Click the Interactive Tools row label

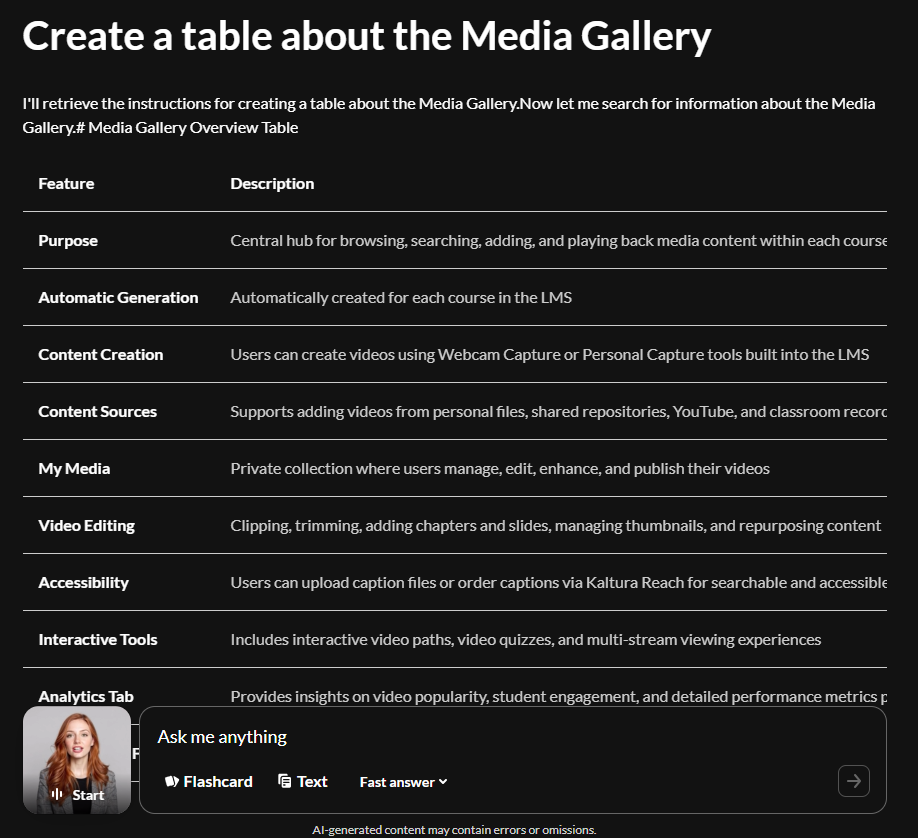pyautogui.click(x=98, y=639)
